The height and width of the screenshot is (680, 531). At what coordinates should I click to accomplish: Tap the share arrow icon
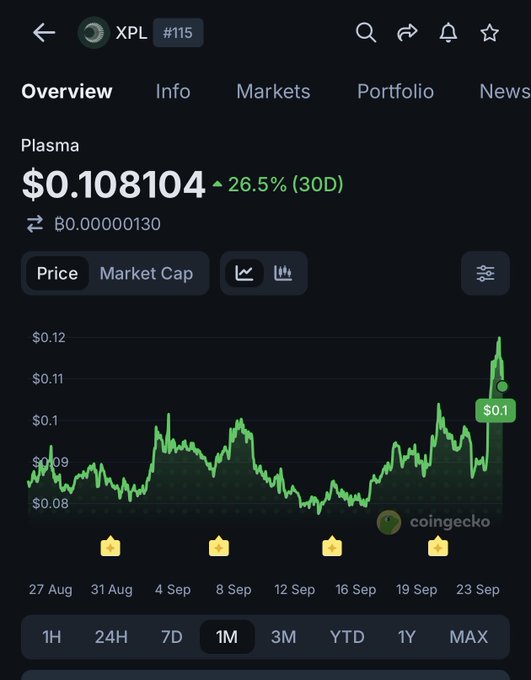[x=407, y=33]
